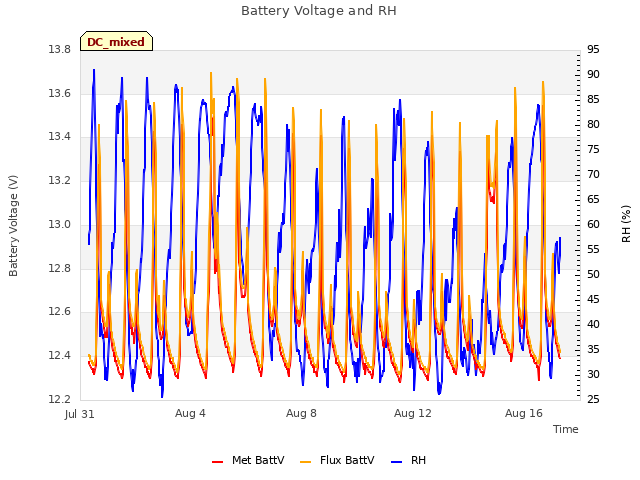Click the DC_mixed annotation label
Viewport: 640px width, 480px height.
click(116, 42)
